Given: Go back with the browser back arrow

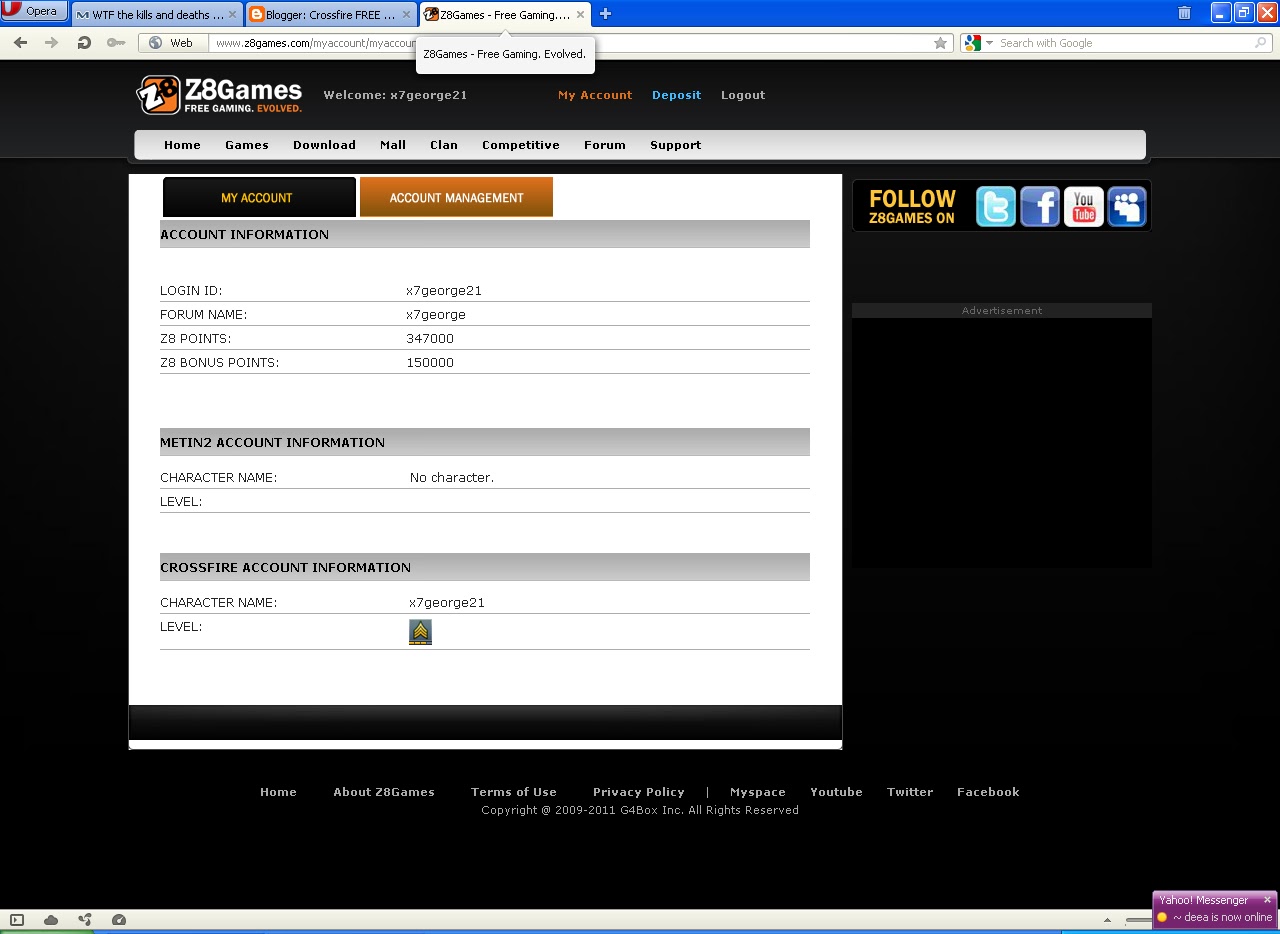Looking at the screenshot, I should 20,43.
